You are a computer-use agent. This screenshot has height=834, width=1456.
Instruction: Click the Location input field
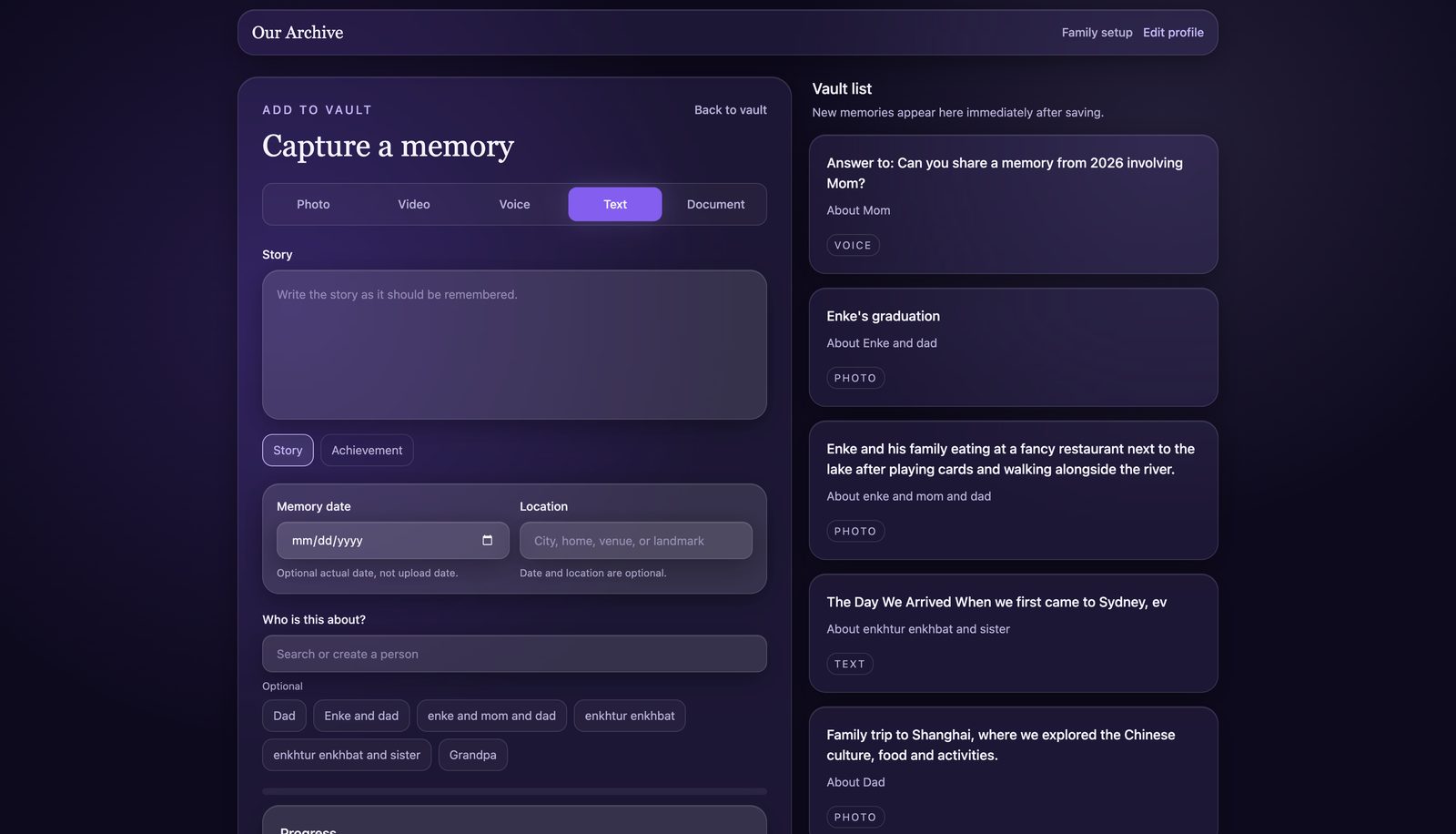636,540
